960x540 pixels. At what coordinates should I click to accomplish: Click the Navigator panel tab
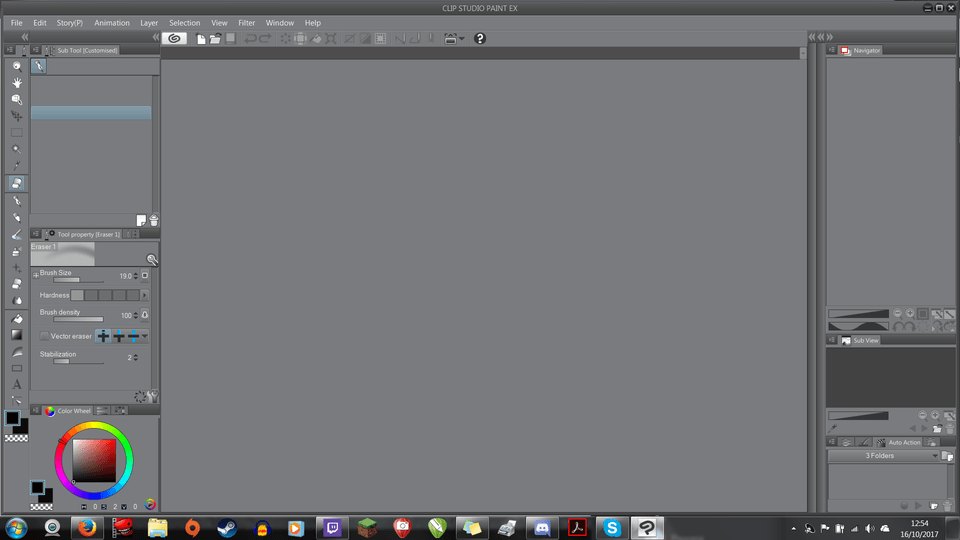[860, 50]
